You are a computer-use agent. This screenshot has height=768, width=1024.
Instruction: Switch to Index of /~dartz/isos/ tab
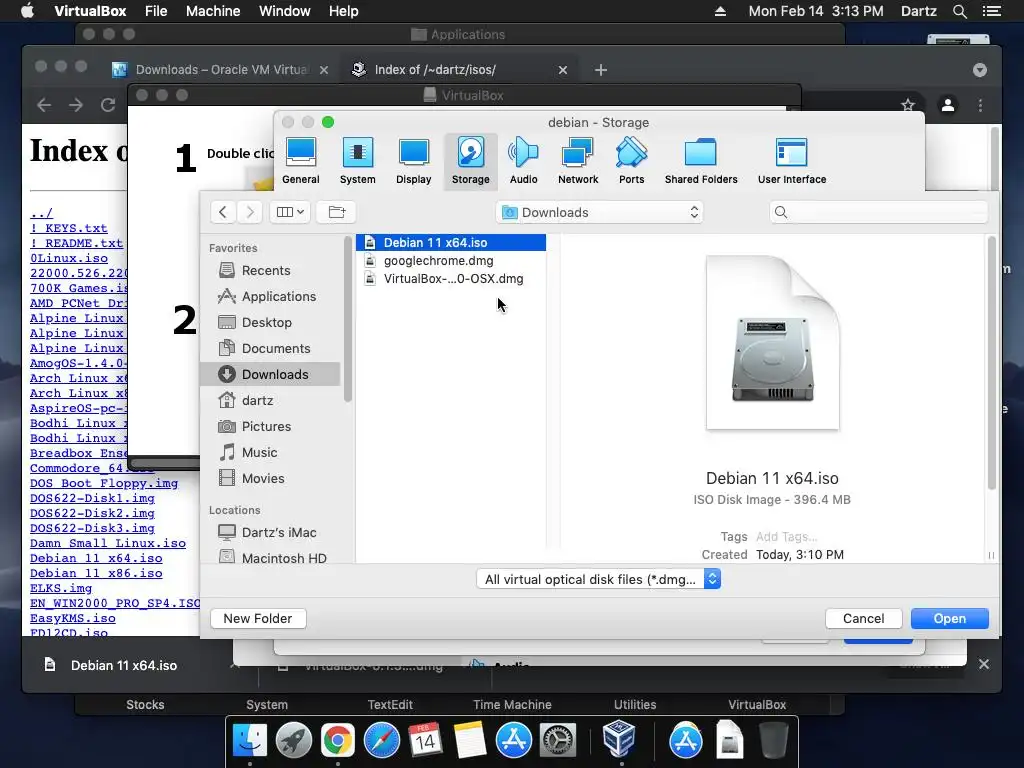(x=459, y=69)
